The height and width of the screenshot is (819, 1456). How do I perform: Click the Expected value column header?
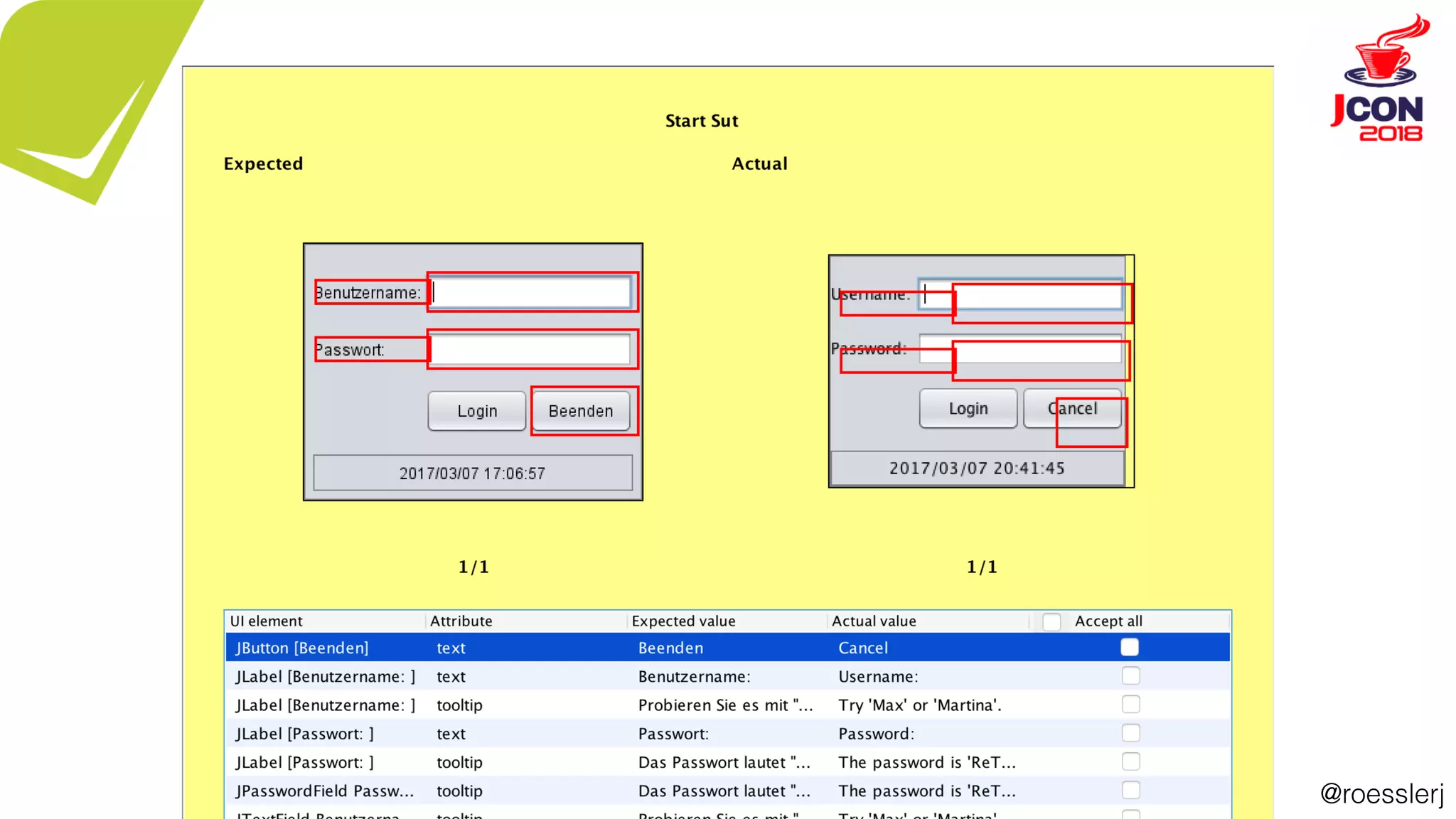click(x=682, y=621)
